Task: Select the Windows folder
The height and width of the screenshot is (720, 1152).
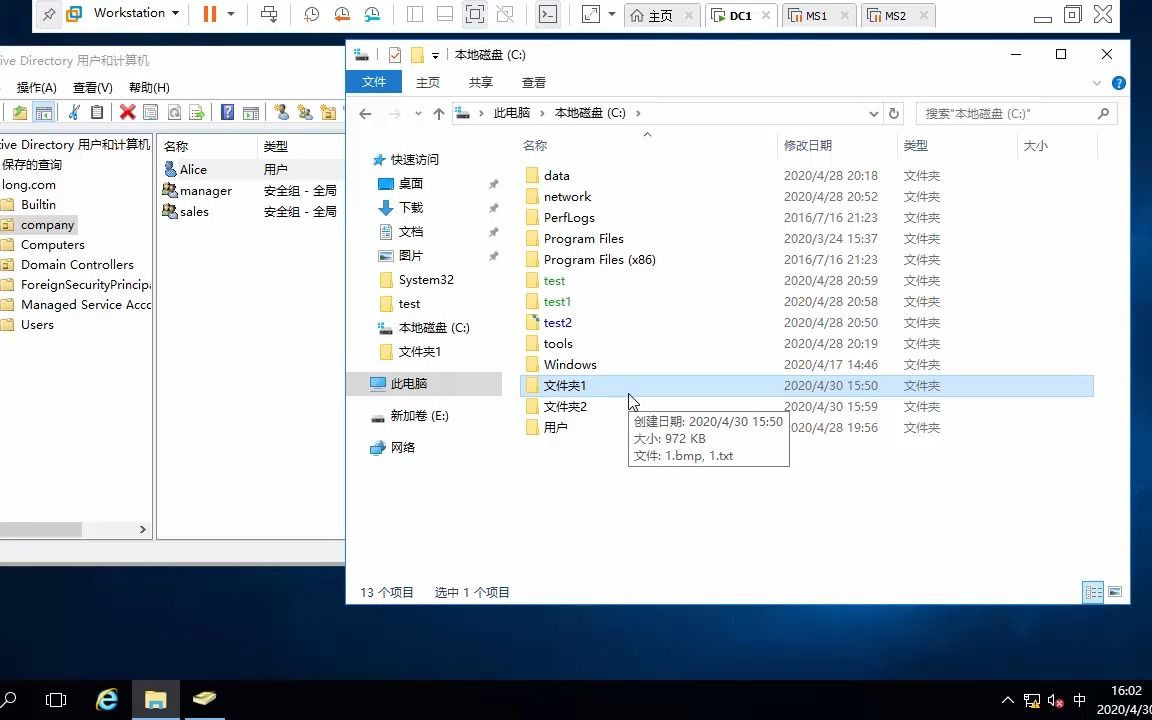Action: pyautogui.click(x=569, y=364)
